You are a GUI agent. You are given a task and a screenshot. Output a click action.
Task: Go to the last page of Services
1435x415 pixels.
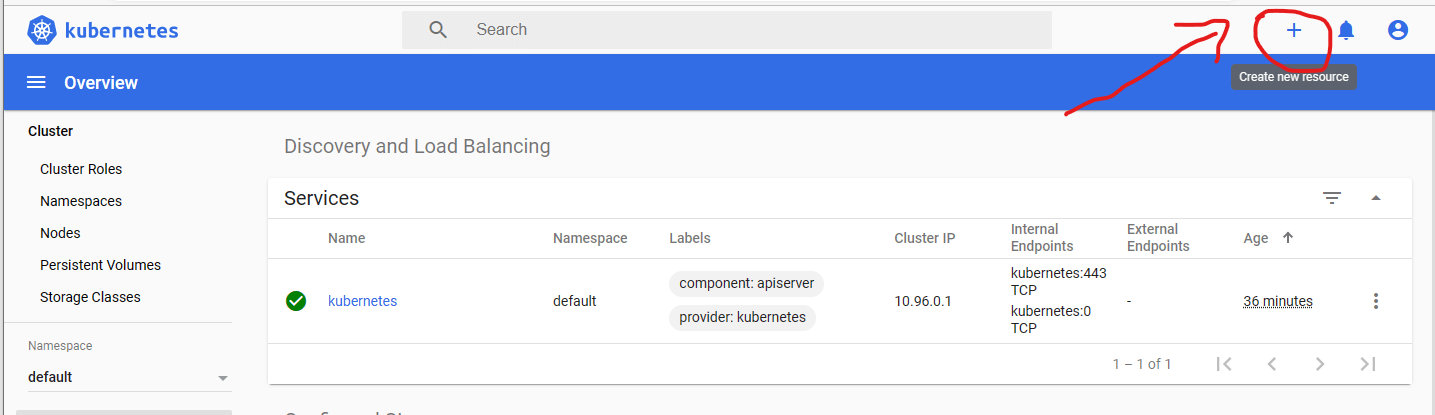pos(1368,364)
